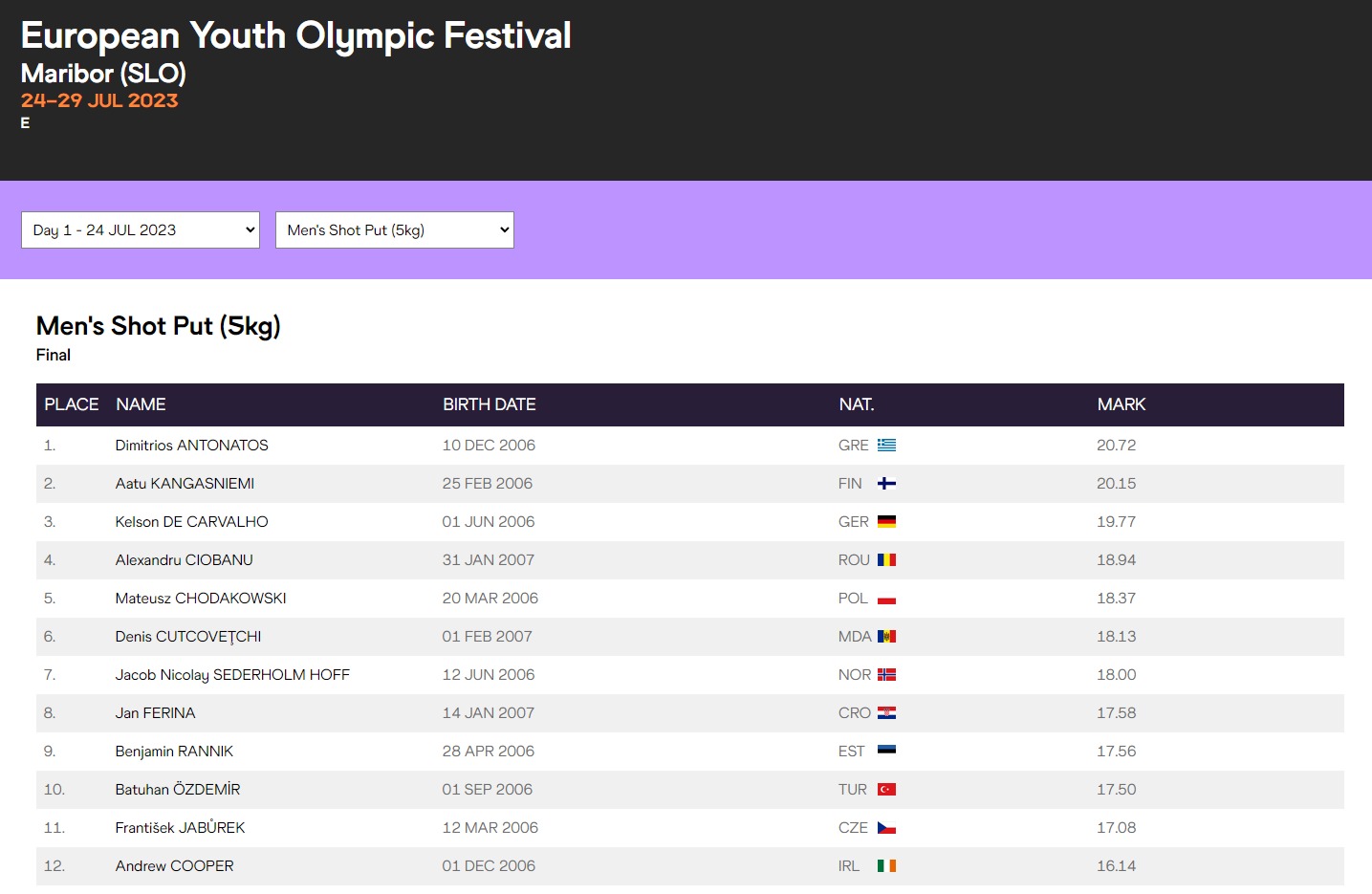Click the Poland flag icon
Image resolution: width=1372 pixels, height=894 pixels.
[x=886, y=598]
